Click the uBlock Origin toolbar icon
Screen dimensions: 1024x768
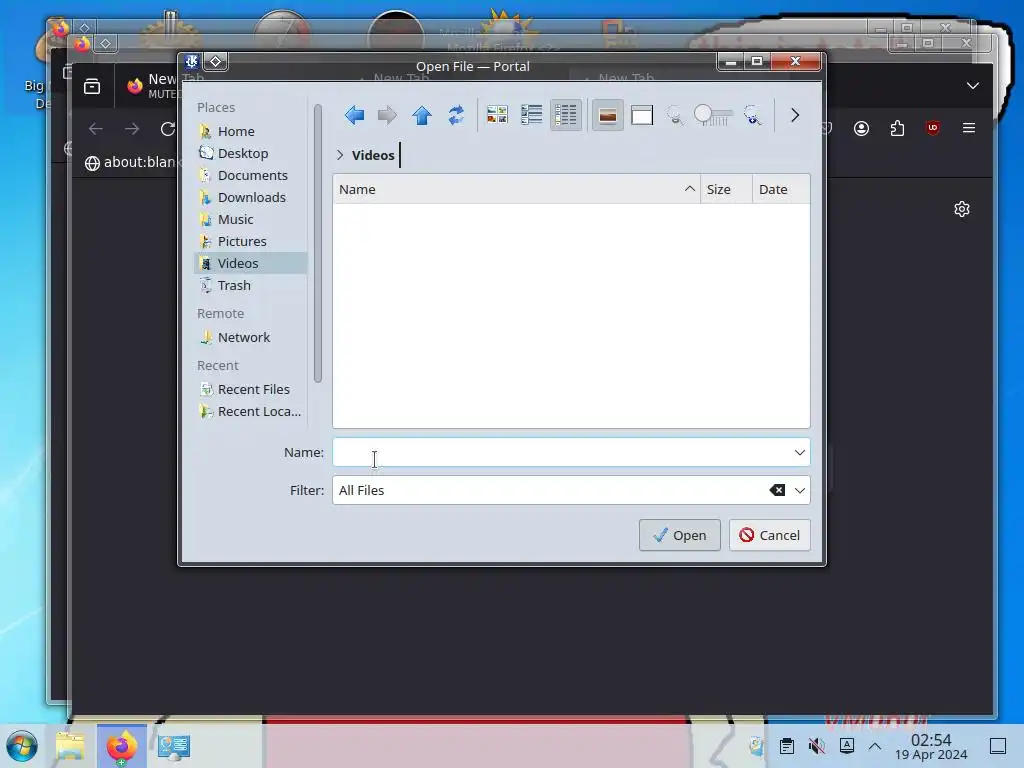pos(933,128)
